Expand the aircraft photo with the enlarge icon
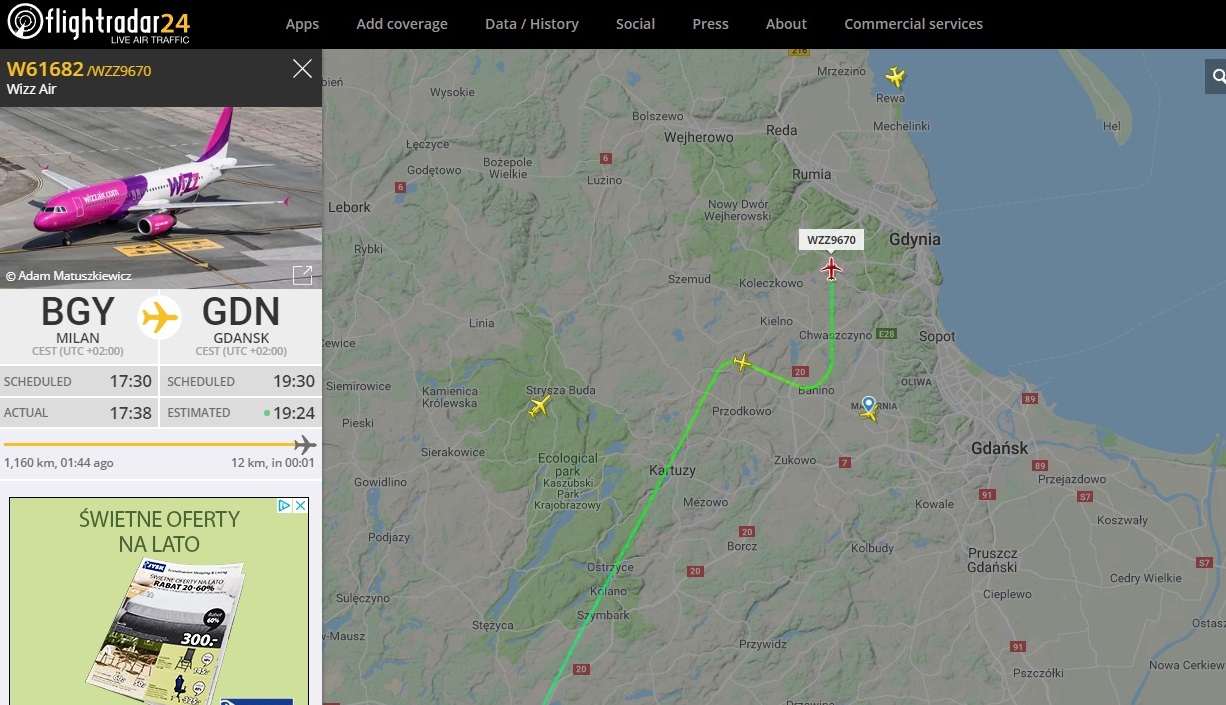Screen dimensions: 1226x705 click(x=302, y=274)
